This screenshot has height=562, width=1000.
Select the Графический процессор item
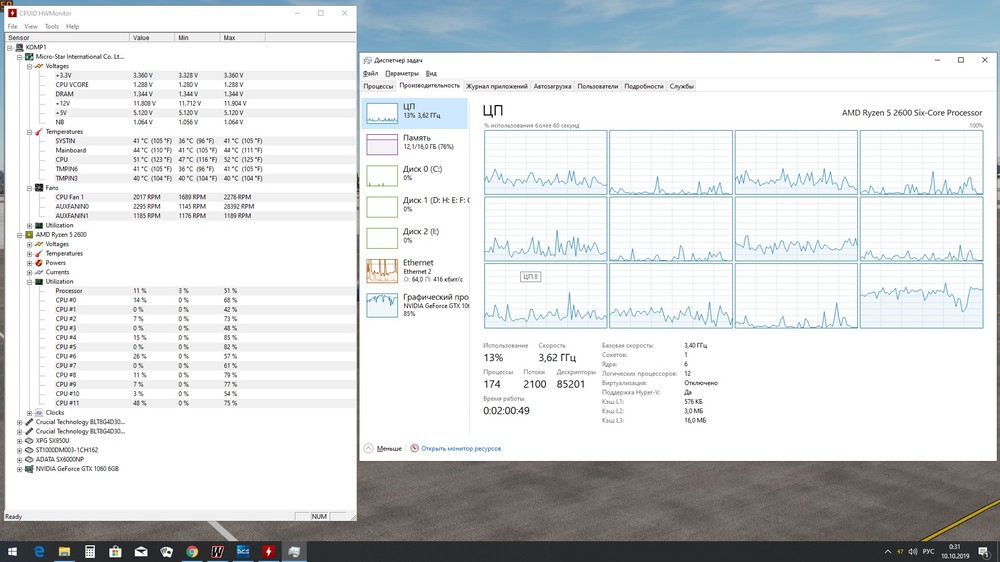(x=415, y=305)
